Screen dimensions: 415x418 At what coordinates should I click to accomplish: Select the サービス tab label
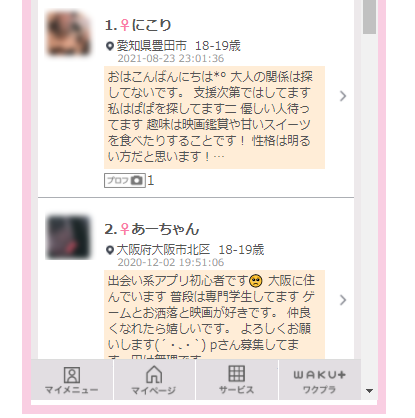(x=237, y=390)
